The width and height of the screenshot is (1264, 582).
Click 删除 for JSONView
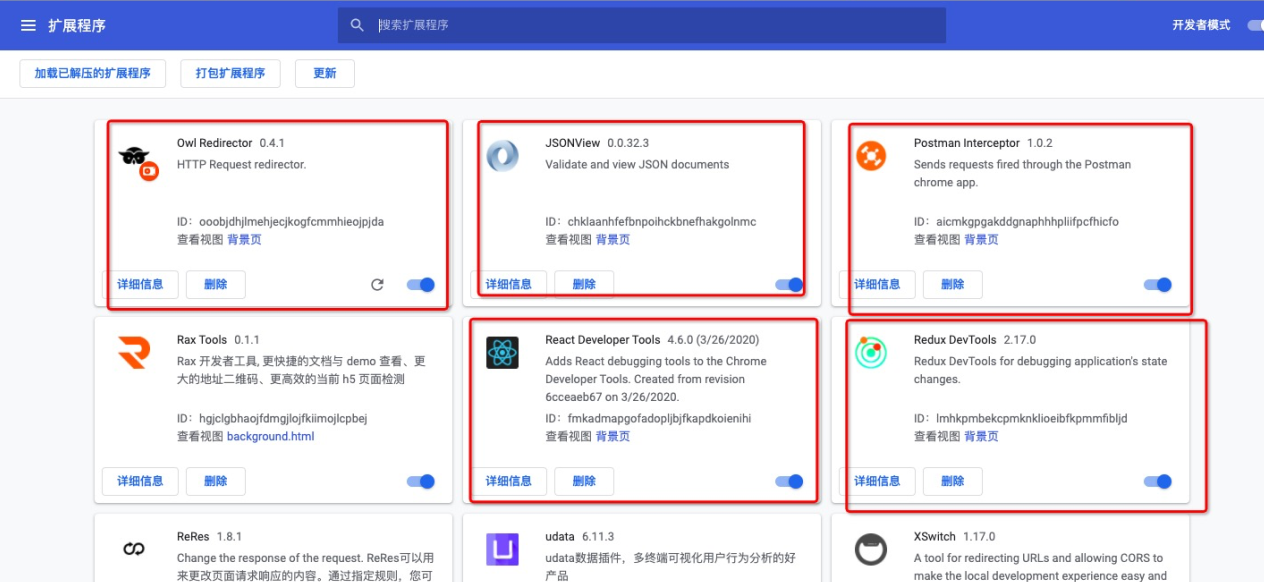tap(584, 284)
